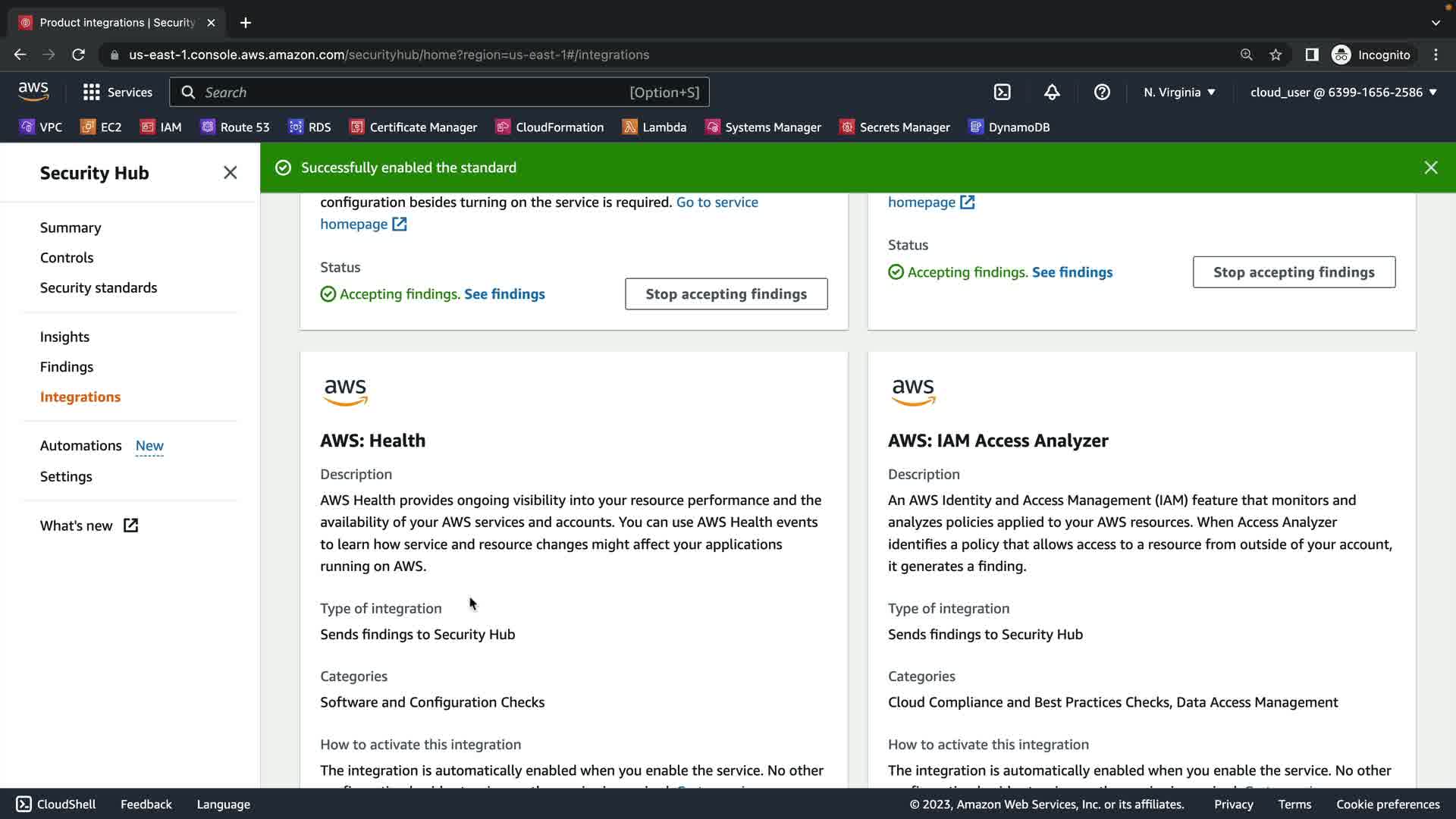This screenshot has height=819, width=1456.
Task: Open the Services grid menu icon
Action: tap(92, 93)
